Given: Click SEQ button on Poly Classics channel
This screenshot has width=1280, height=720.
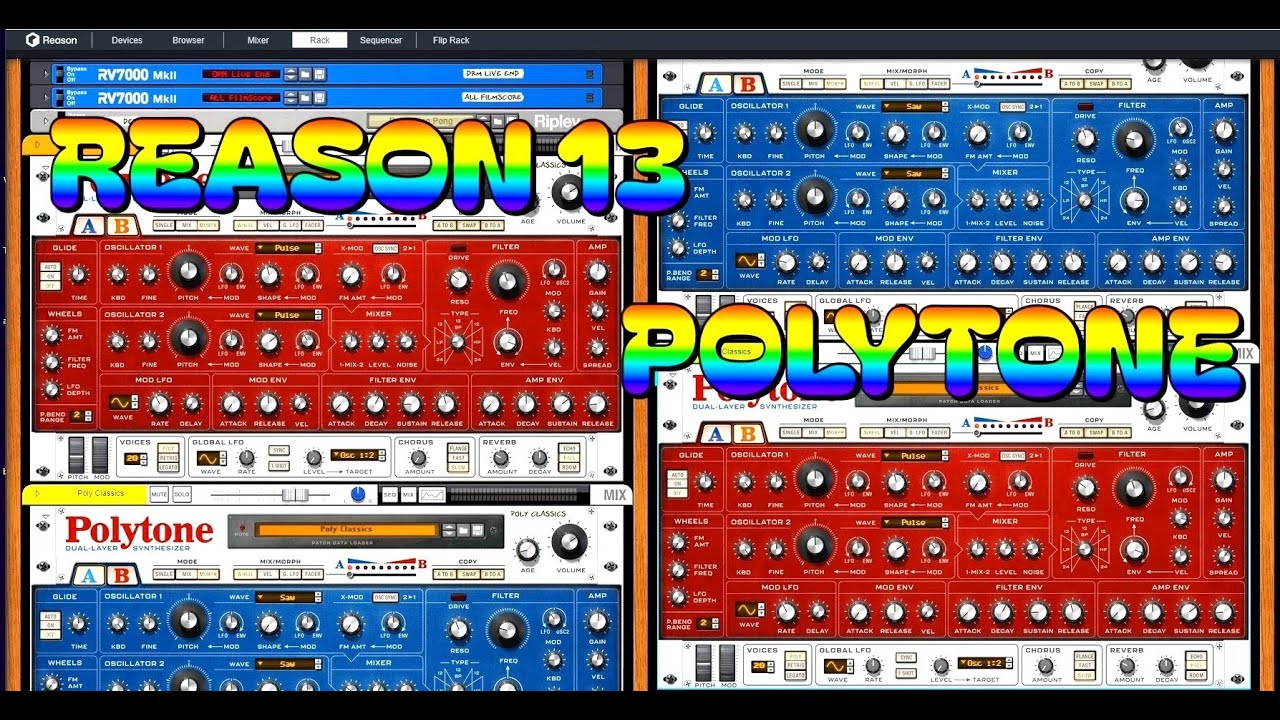Looking at the screenshot, I should (389, 494).
